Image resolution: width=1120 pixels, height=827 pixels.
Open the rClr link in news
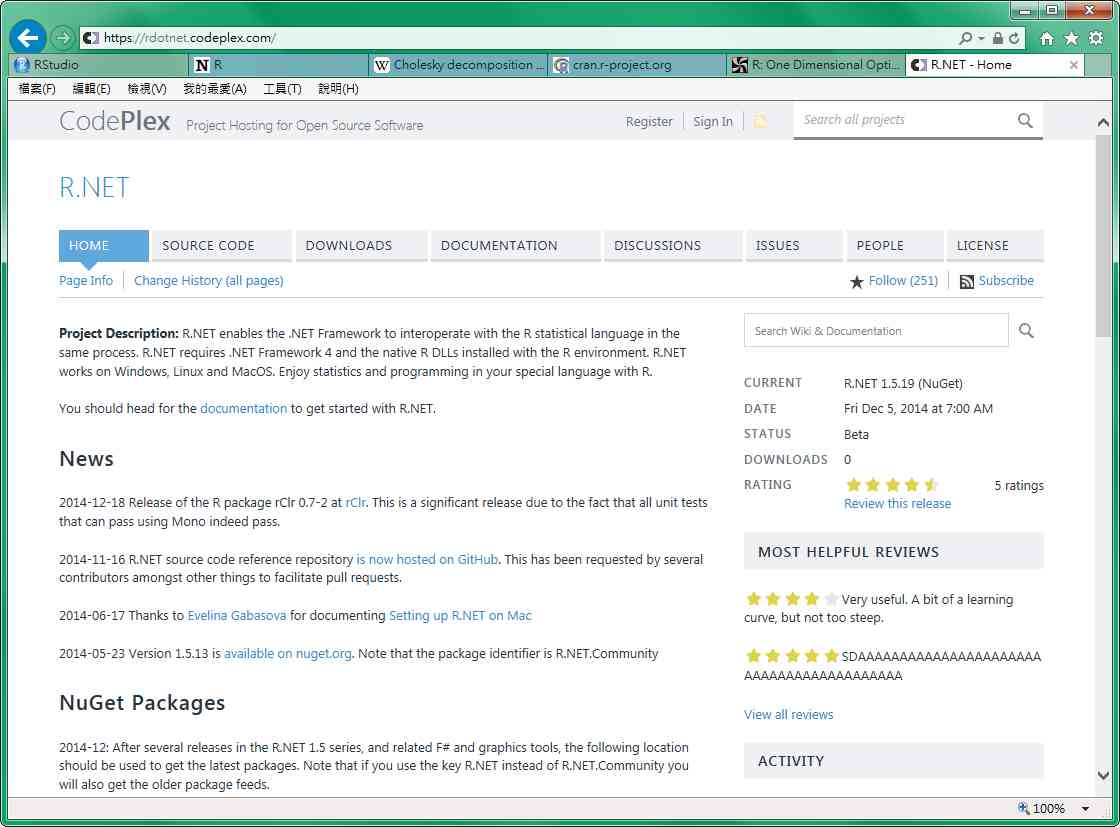tap(355, 503)
